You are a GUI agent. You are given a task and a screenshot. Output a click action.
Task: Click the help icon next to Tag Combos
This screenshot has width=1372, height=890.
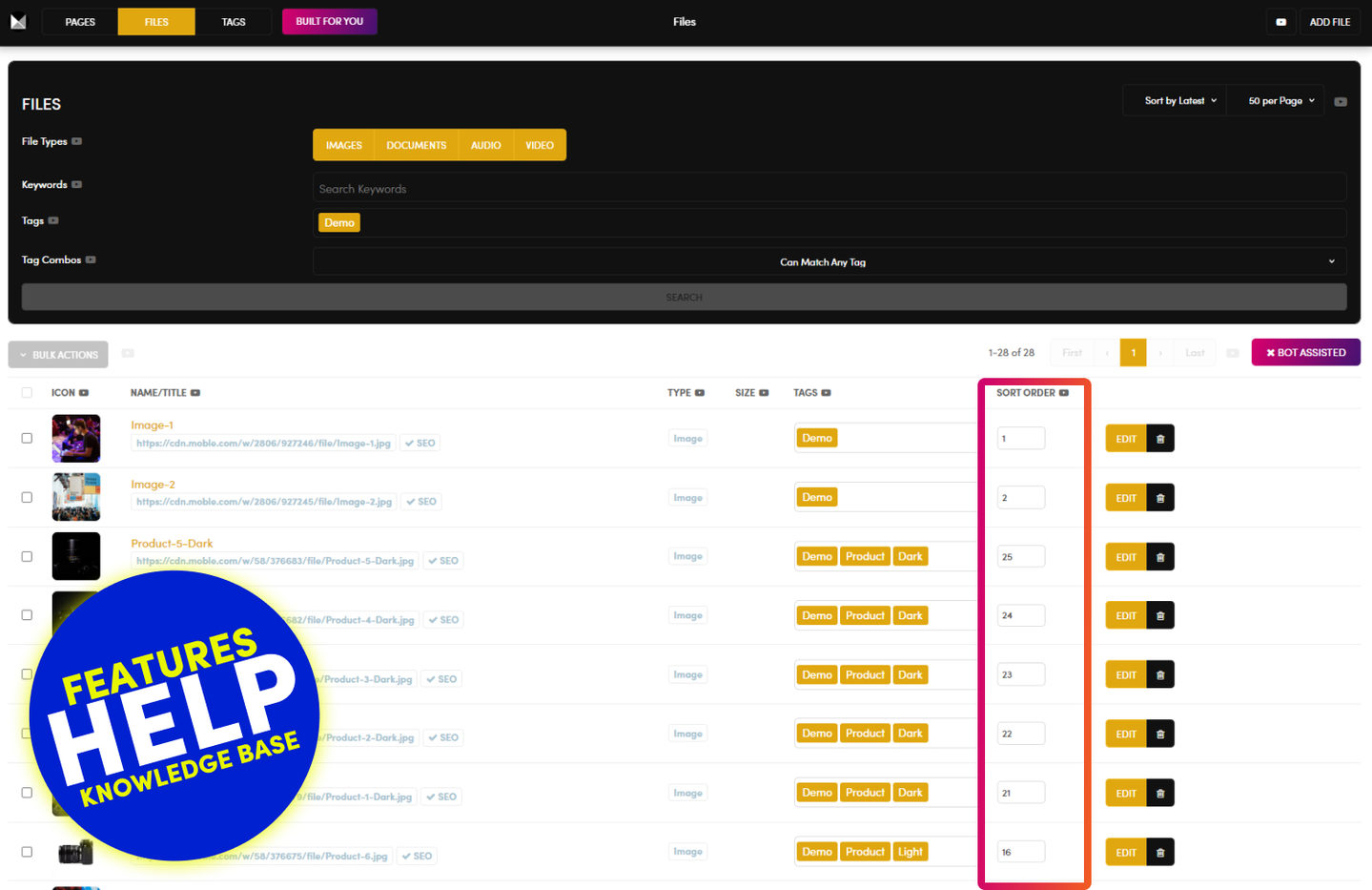[91, 259]
